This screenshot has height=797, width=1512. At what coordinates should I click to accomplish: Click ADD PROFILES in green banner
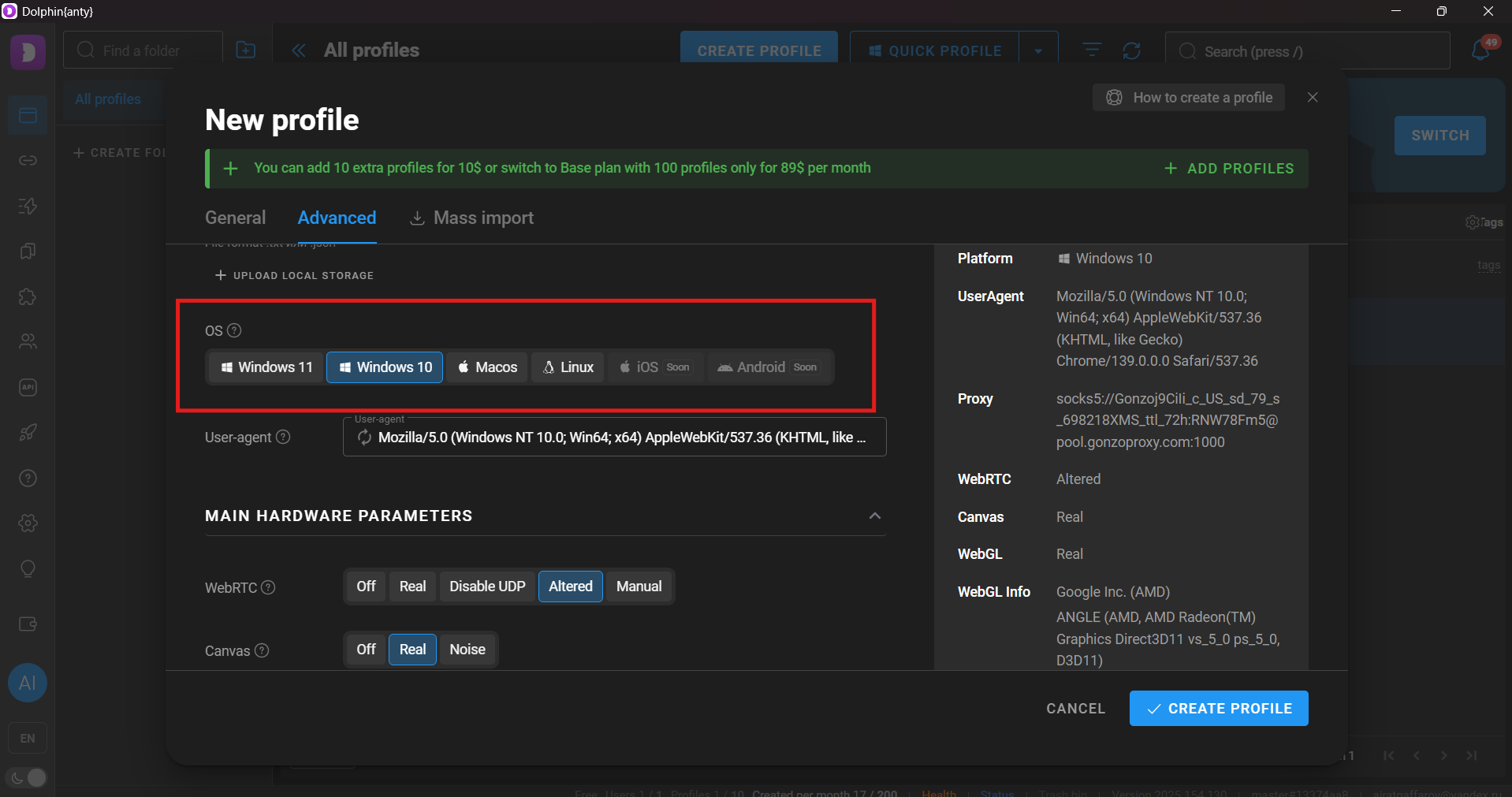coord(1229,169)
